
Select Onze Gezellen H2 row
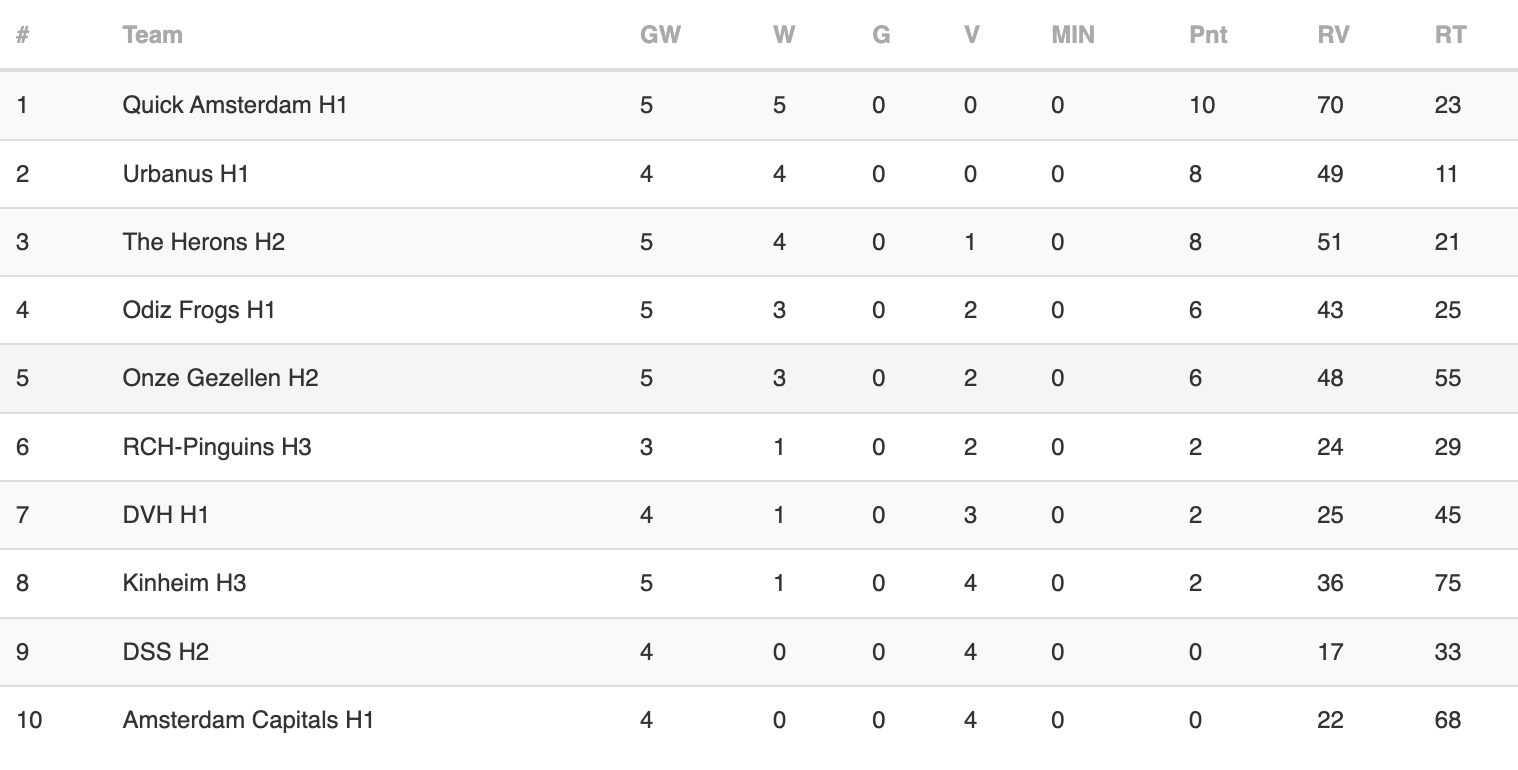point(759,378)
